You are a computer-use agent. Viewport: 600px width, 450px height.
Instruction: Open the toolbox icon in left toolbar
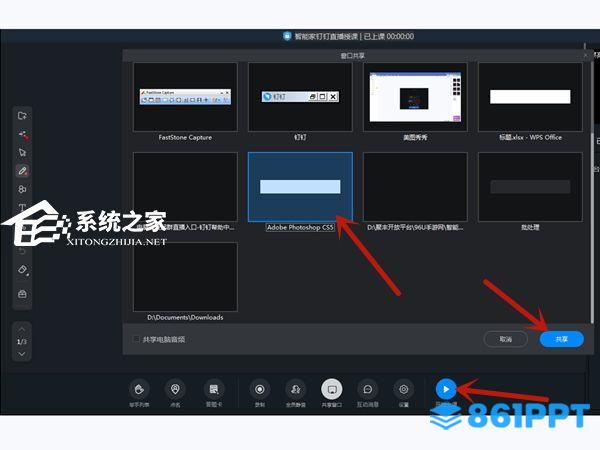click(22, 294)
